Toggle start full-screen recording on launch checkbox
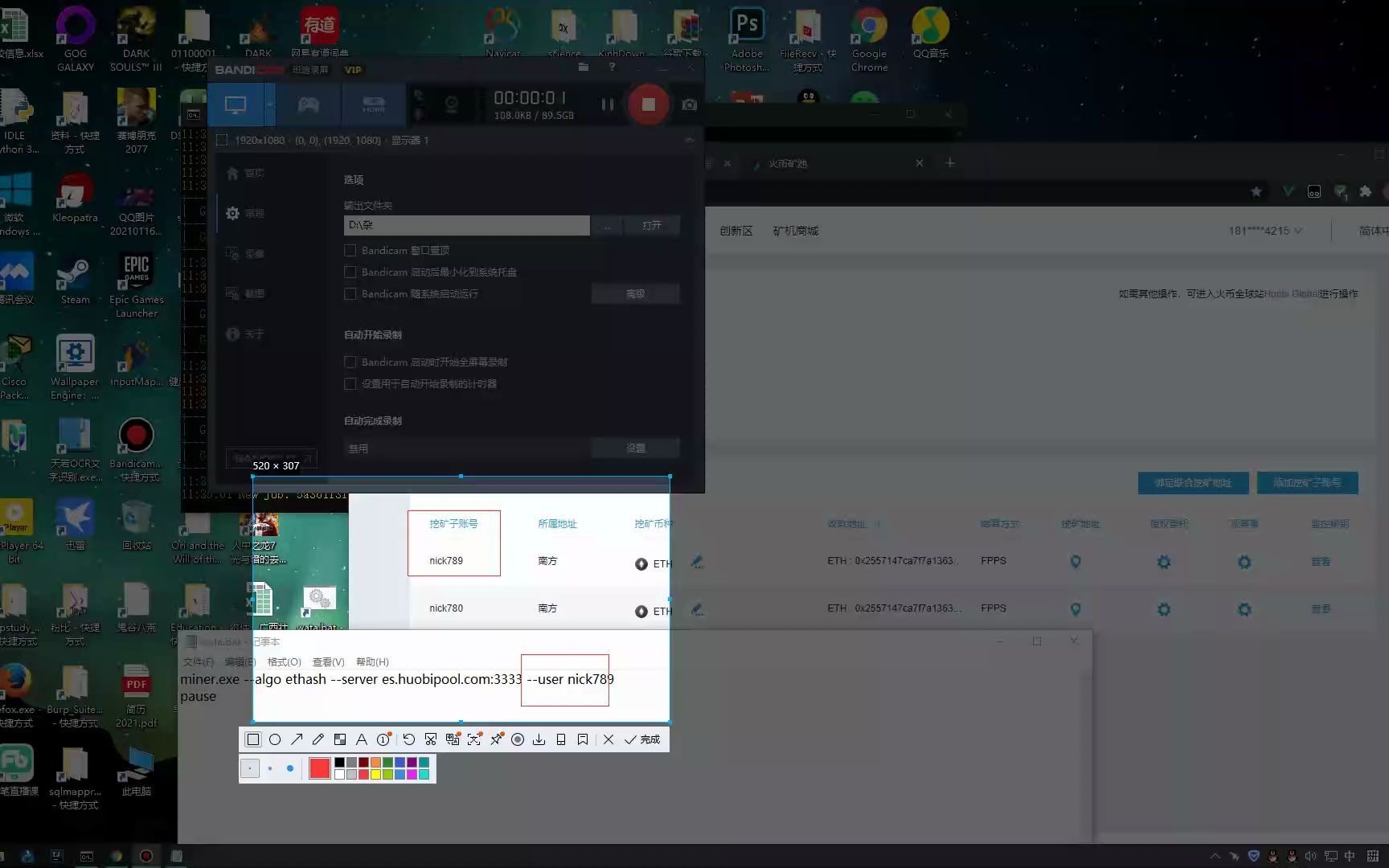This screenshot has width=1389, height=868. coord(350,362)
